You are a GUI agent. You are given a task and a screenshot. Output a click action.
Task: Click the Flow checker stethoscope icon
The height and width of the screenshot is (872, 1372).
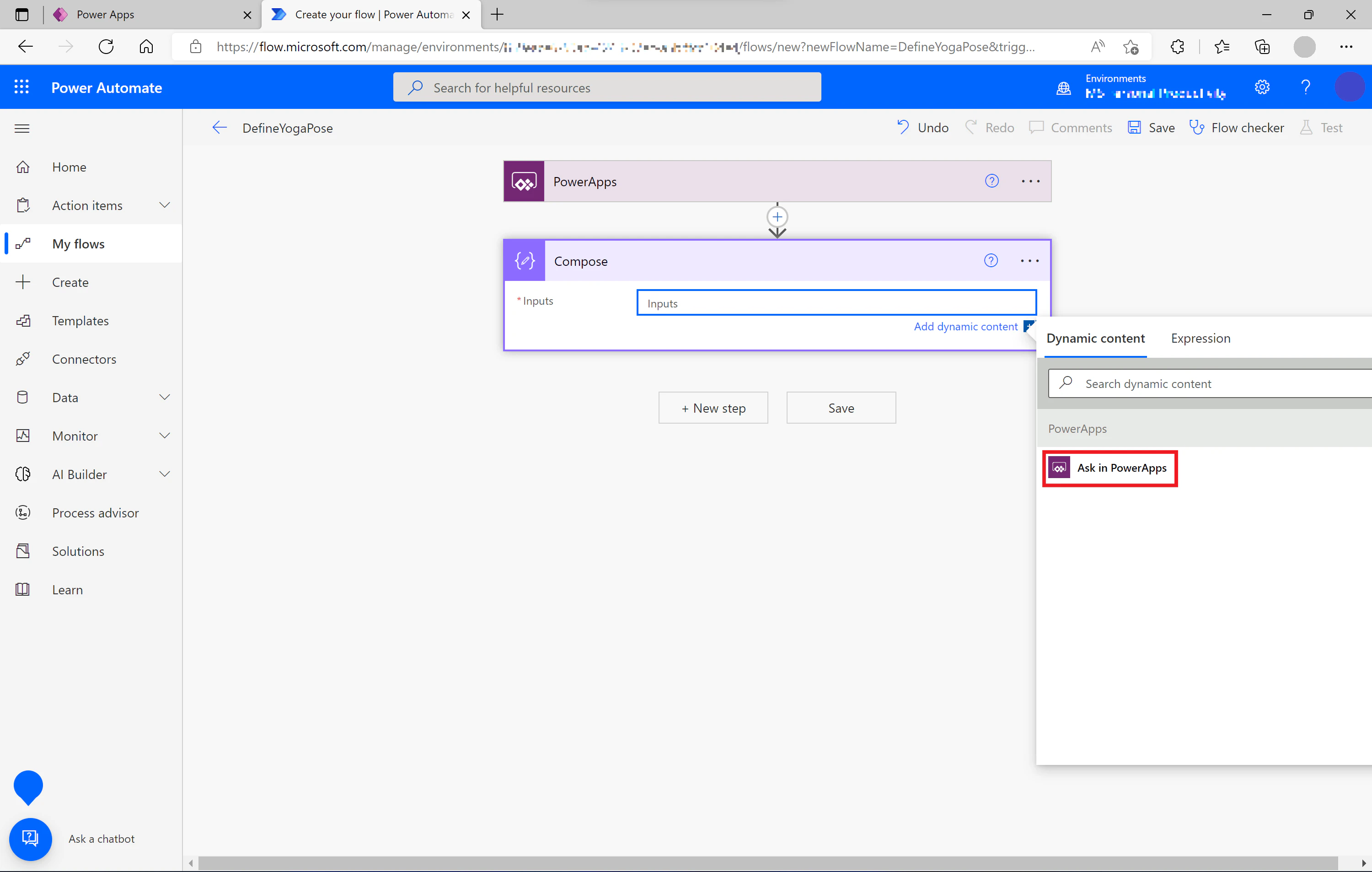coord(1196,128)
